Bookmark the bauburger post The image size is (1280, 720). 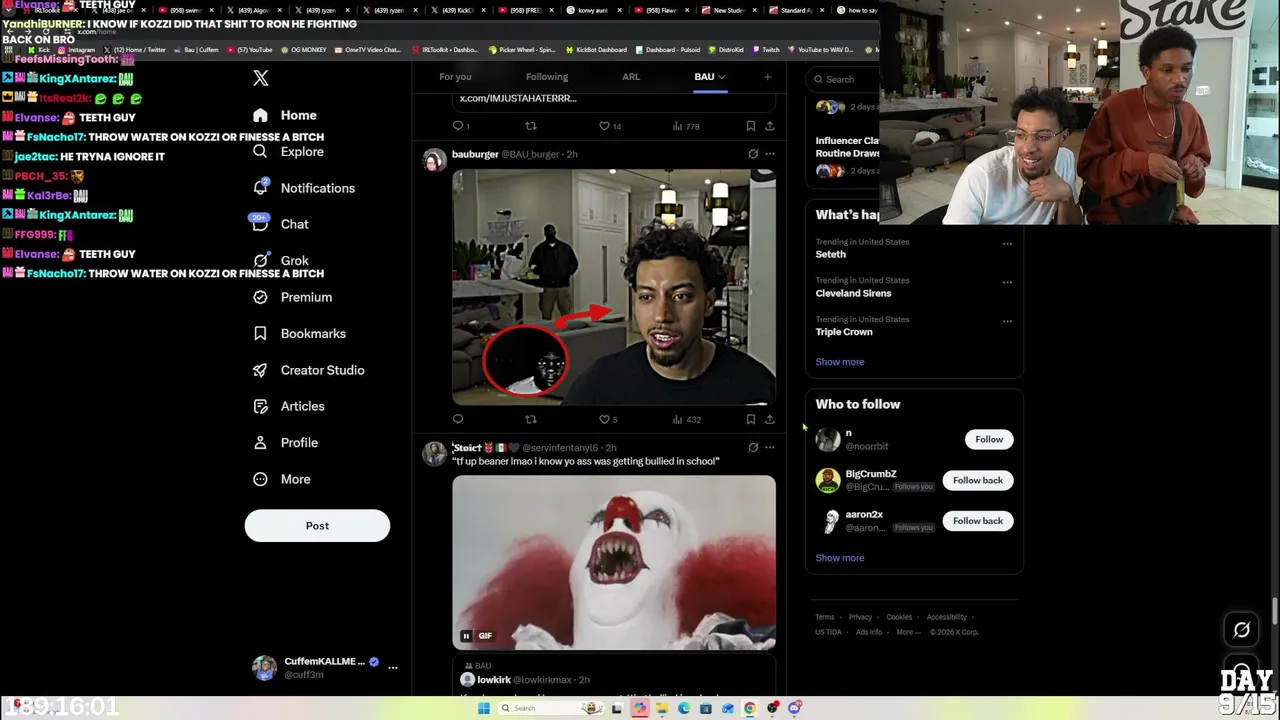(x=750, y=419)
